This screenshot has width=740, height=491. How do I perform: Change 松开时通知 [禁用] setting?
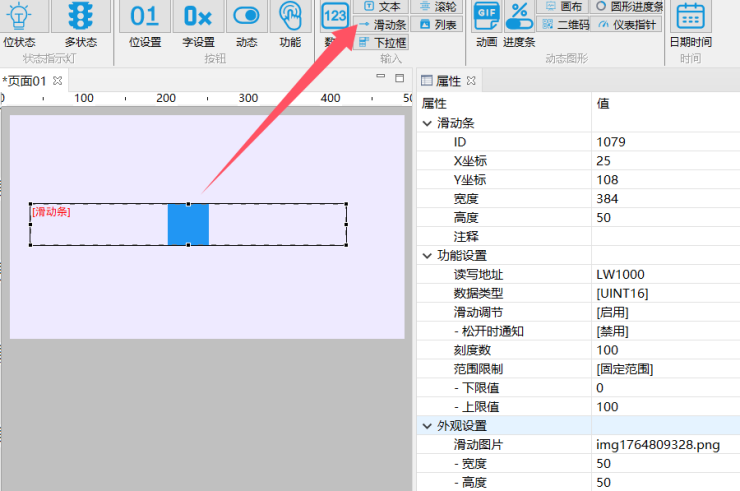pos(665,331)
